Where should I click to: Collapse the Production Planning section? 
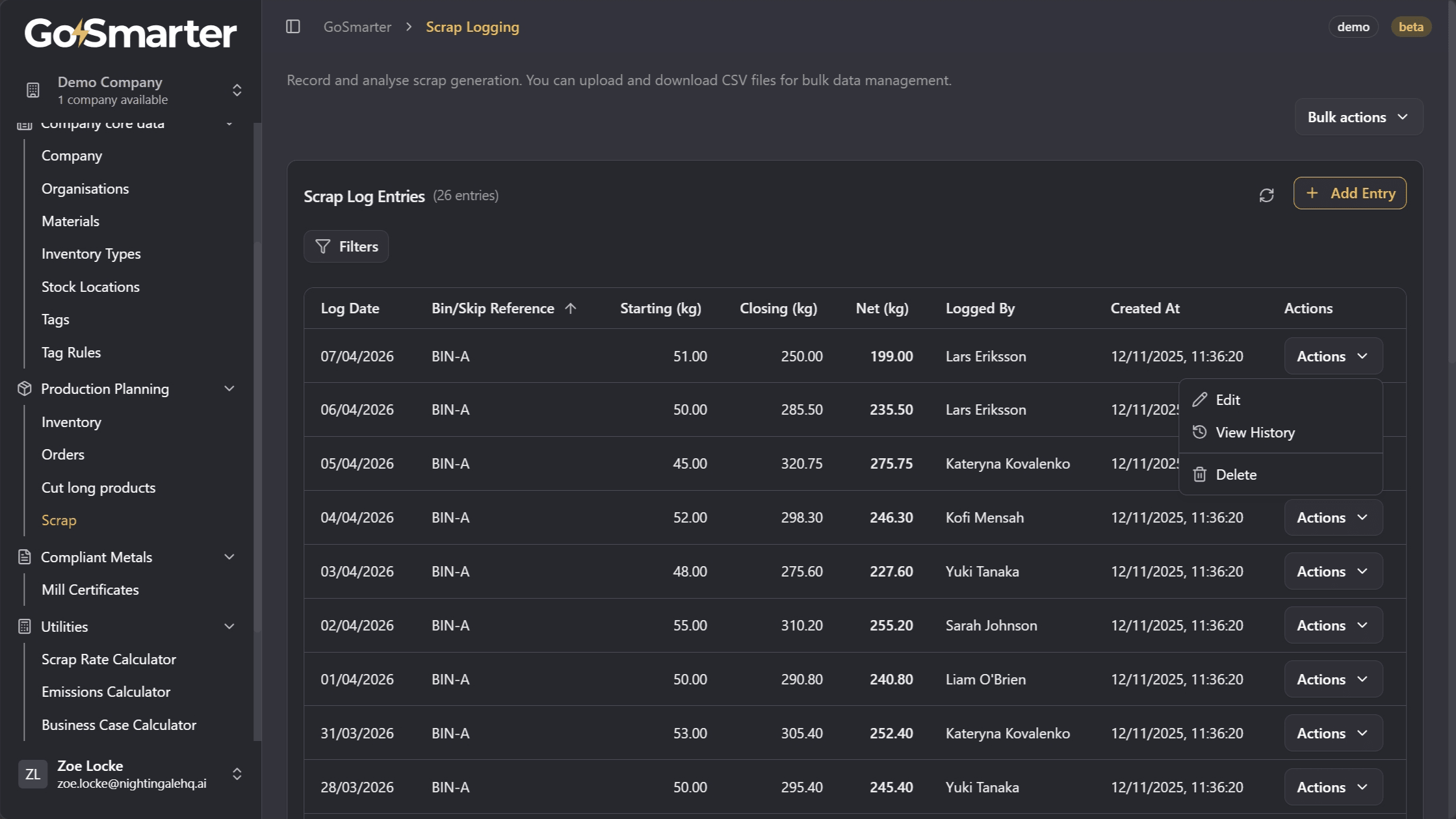tap(229, 388)
